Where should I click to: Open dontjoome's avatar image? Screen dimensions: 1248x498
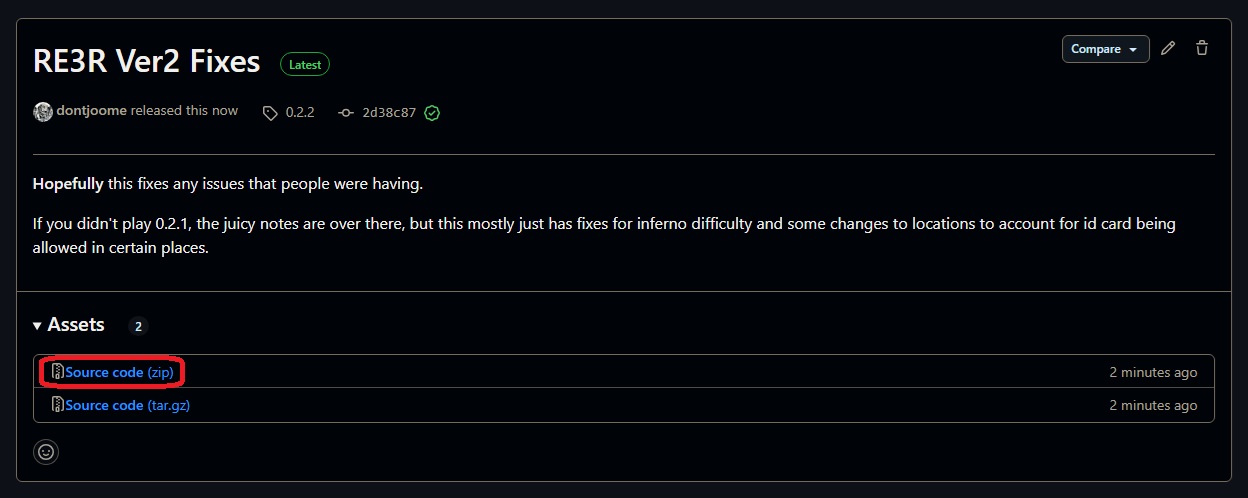43,112
